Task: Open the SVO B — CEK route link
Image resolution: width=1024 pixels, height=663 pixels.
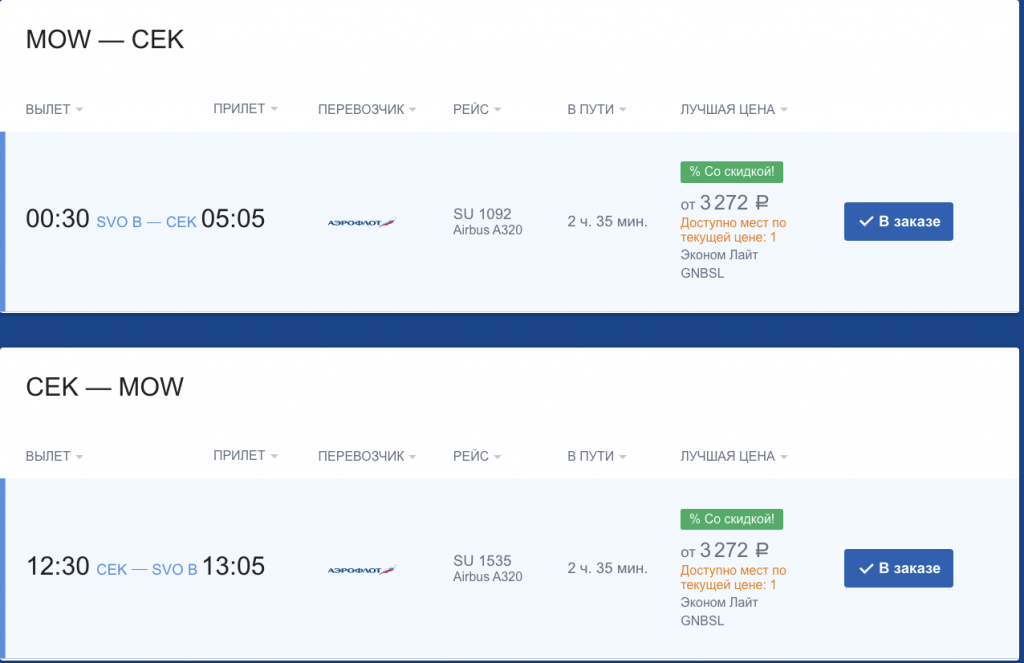Action: point(146,222)
